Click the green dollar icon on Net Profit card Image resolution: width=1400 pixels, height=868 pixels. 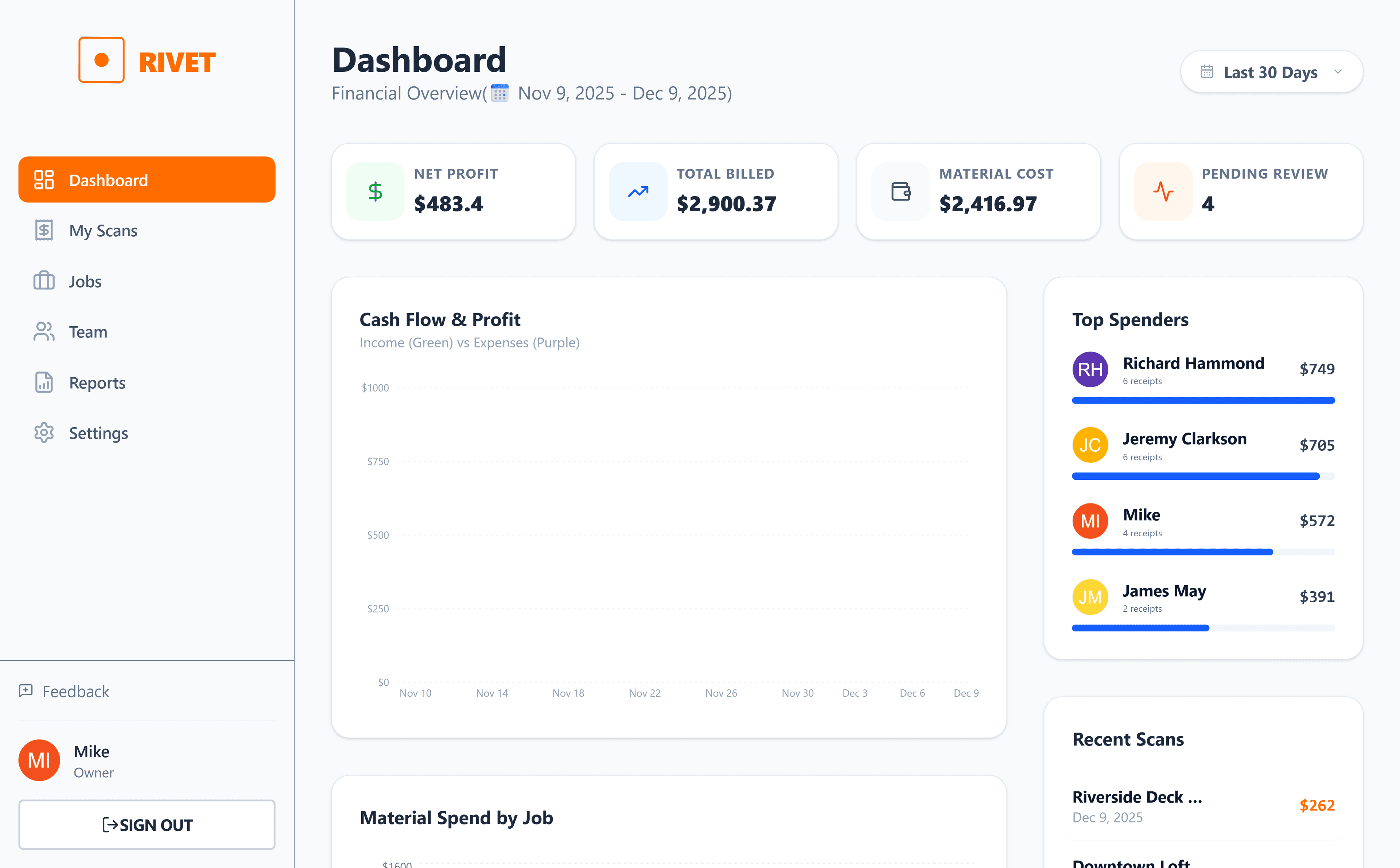point(376,191)
